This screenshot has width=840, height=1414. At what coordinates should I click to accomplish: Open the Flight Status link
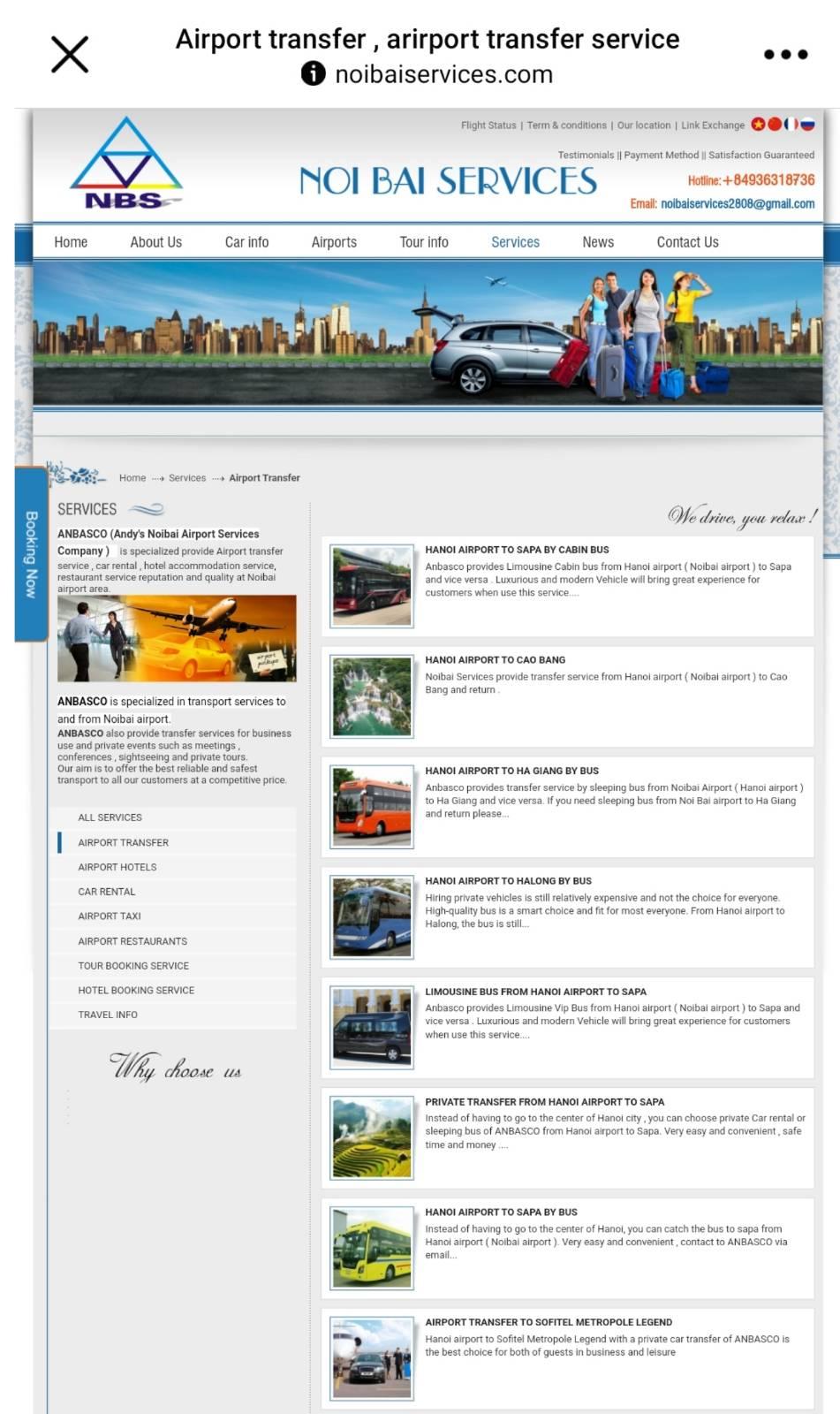pyautogui.click(x=488, y=125)
